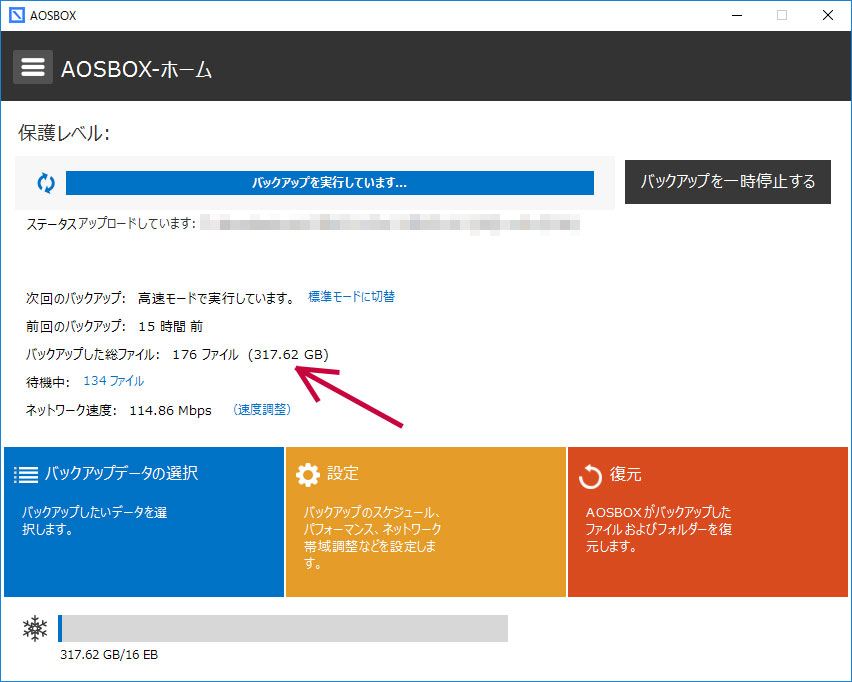Click the list icon on blue tile
The width and height of the screenshot is (852, 682).
point(26,474)
